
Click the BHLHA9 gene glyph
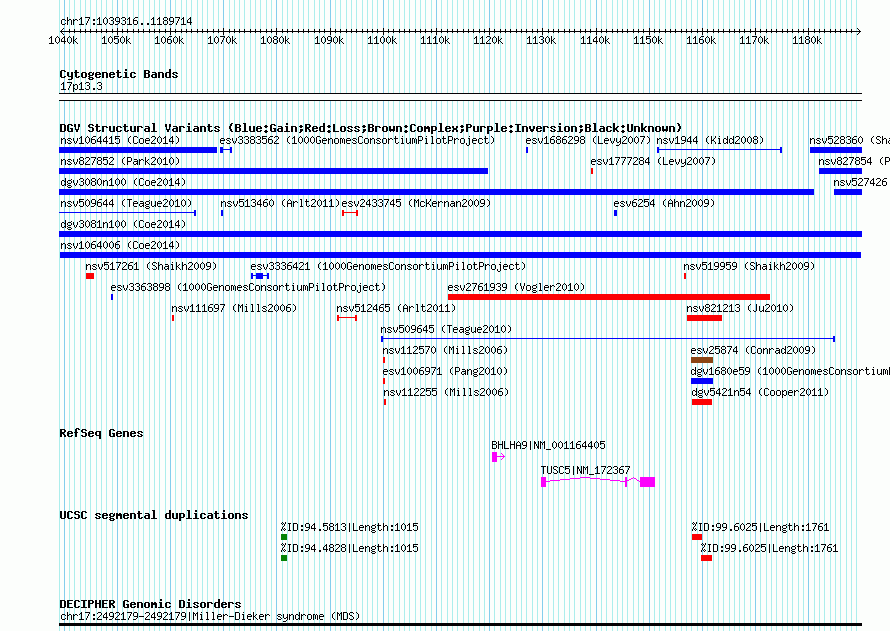pyautogui.click(x=498, y=456)
